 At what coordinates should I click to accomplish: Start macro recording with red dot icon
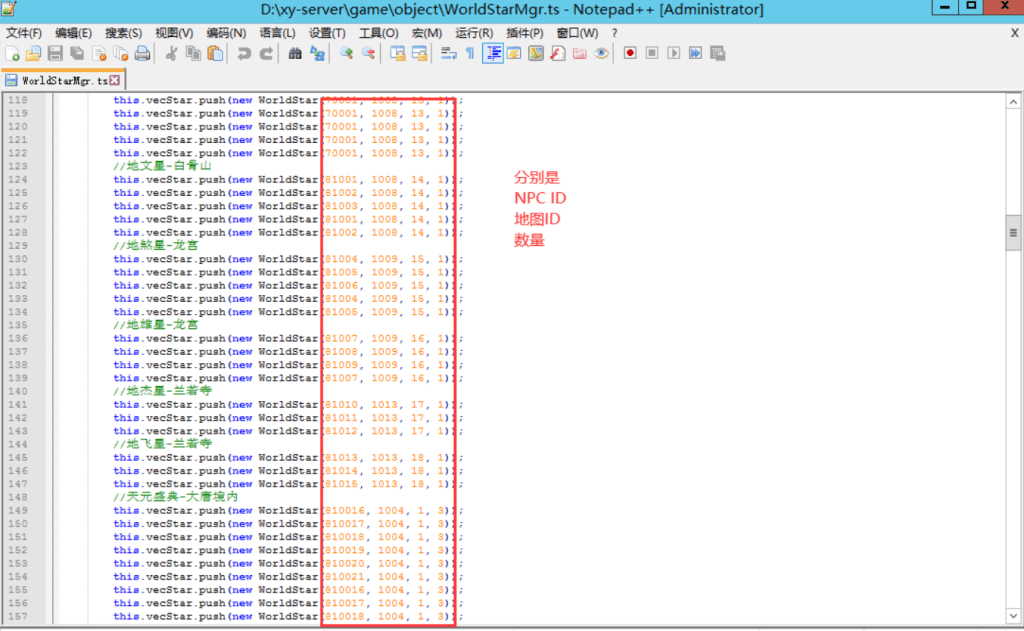pyautogui.click(x=630, y=54)
